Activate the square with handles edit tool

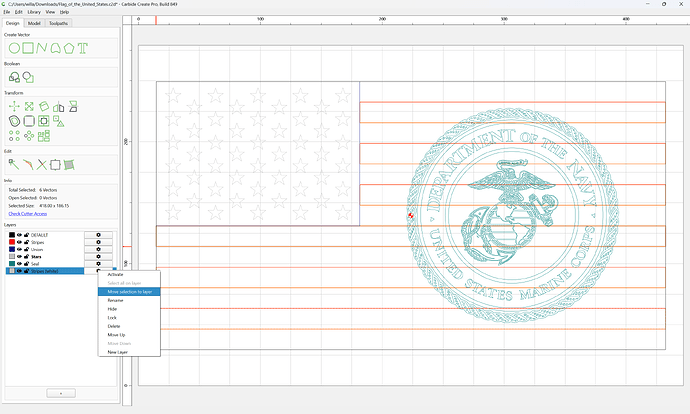(55, 165)
